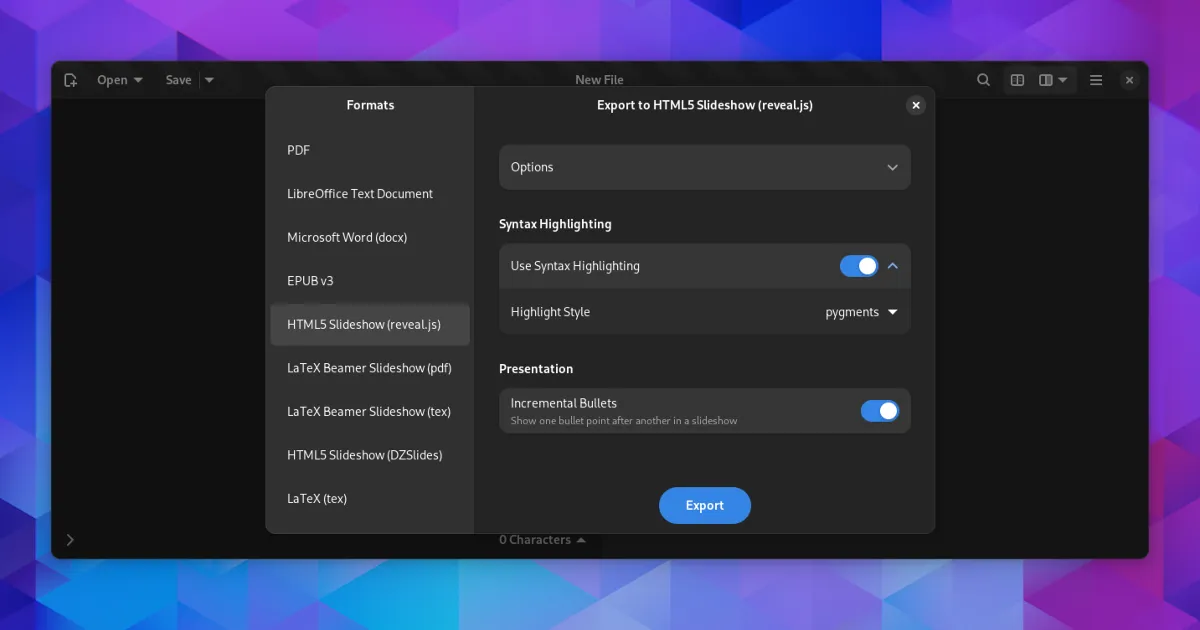
Task: Open the Open file menu
Action: [x=119, y=80]
